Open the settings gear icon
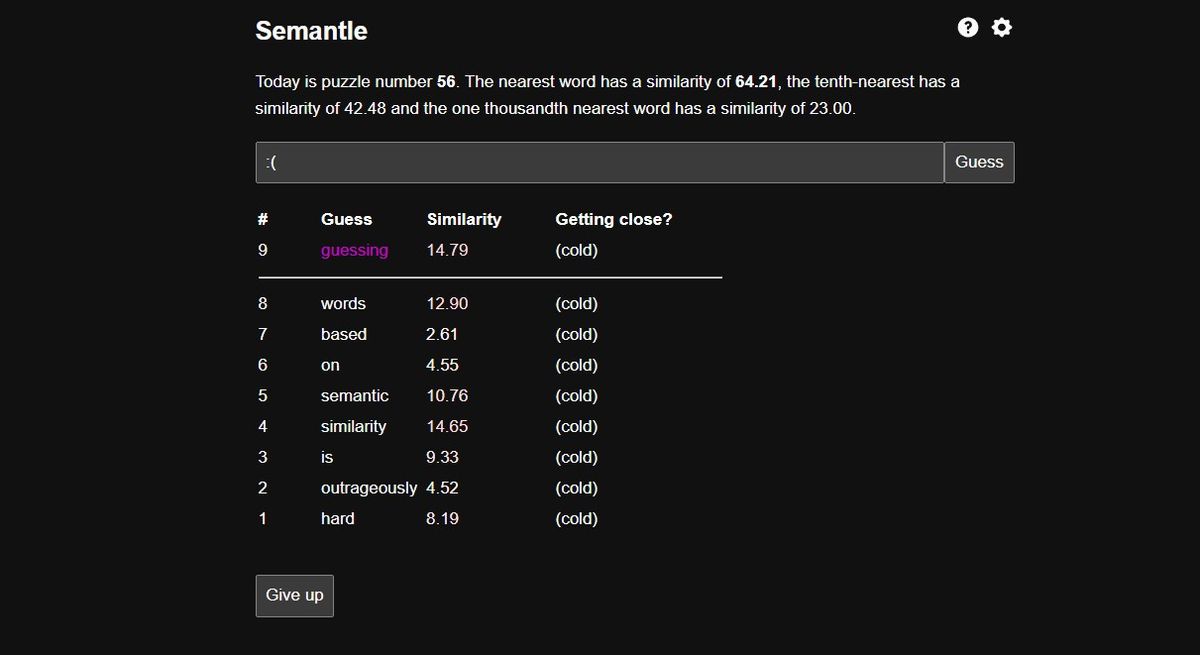This screenshot has height=655, width=1200. point(1001,28)
